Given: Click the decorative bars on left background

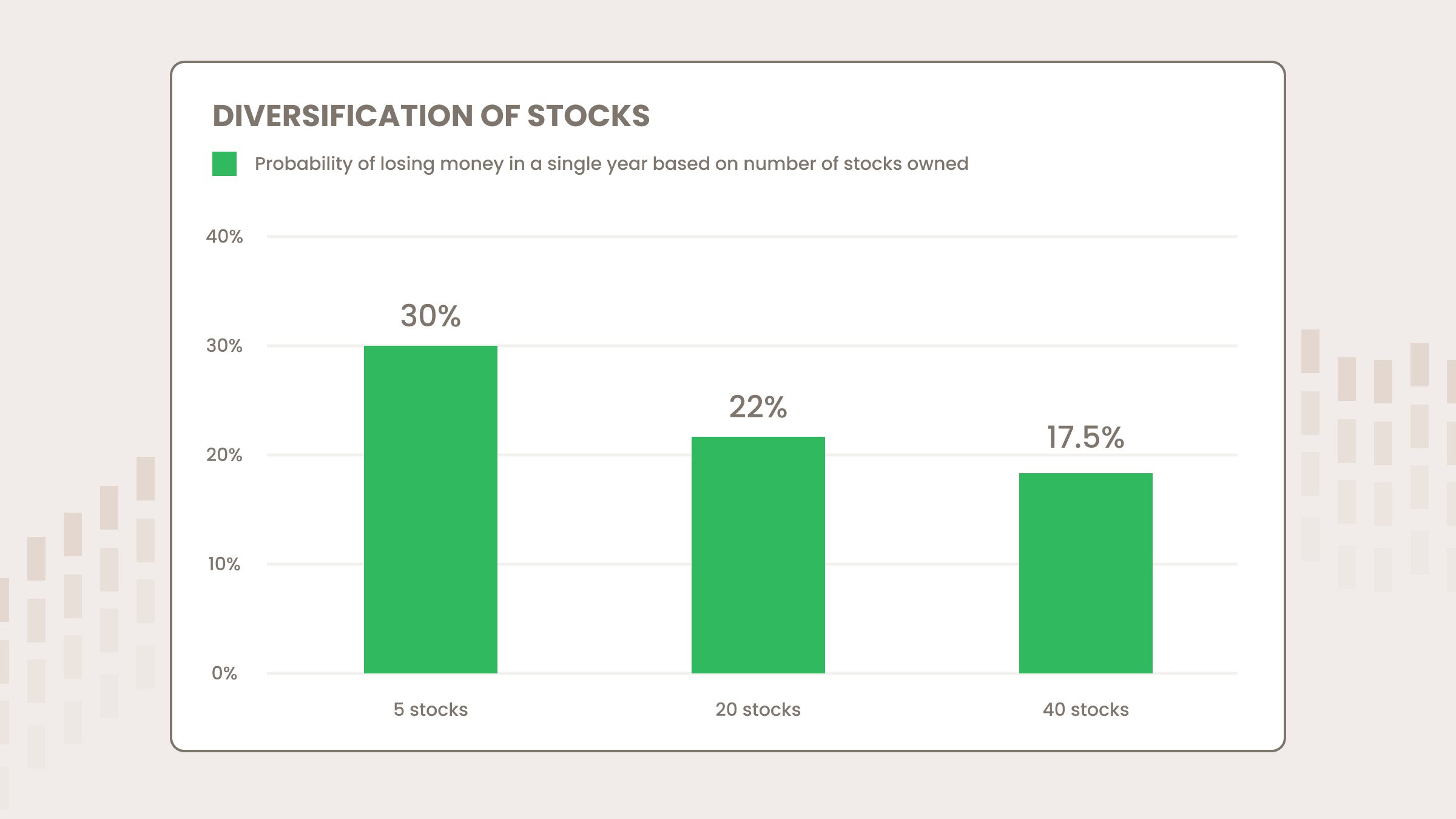Looking at the screenshot, I should pyautogui.click(x=77, y=613).
